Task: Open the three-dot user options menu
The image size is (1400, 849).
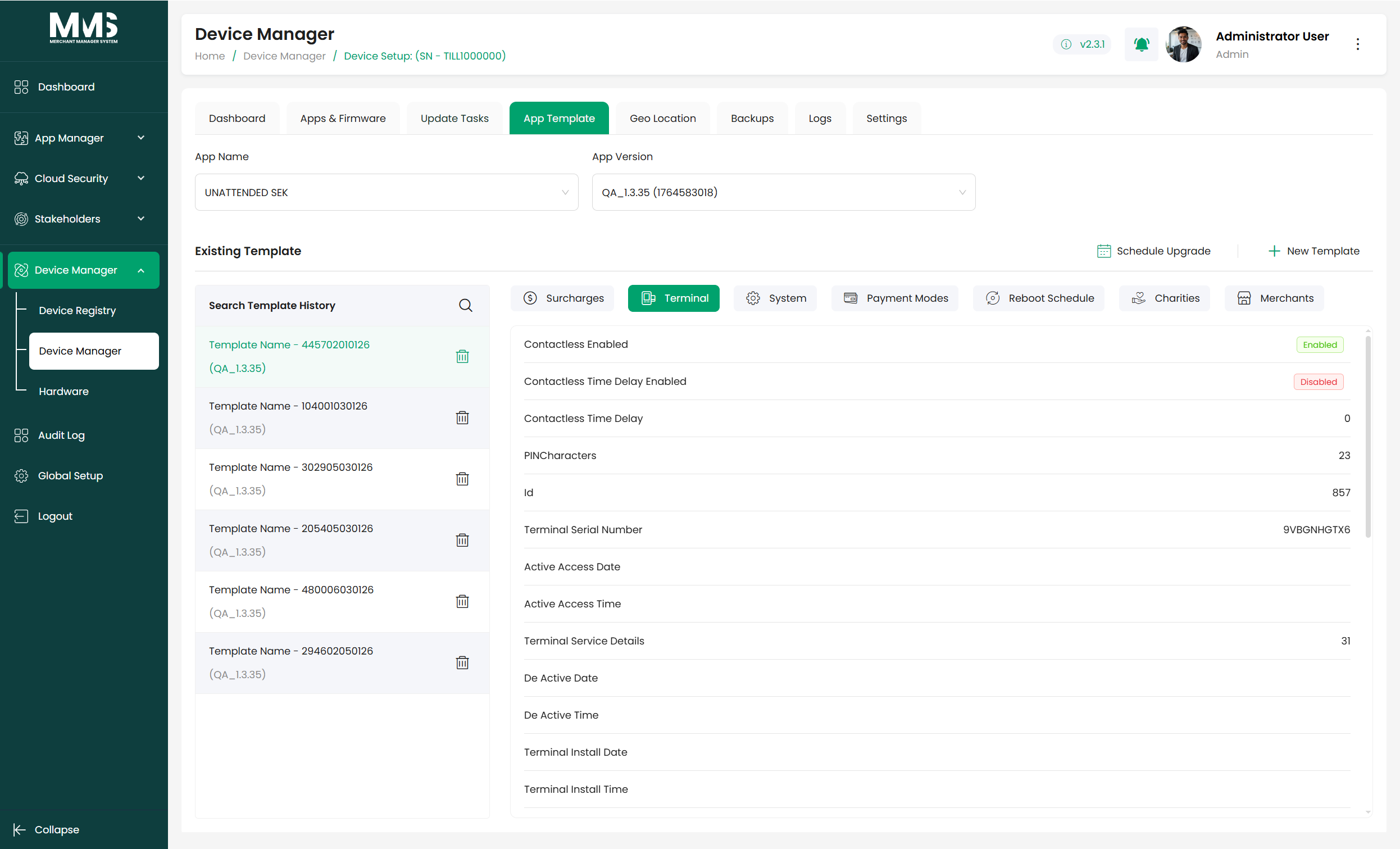Action: click(1357, 44)
